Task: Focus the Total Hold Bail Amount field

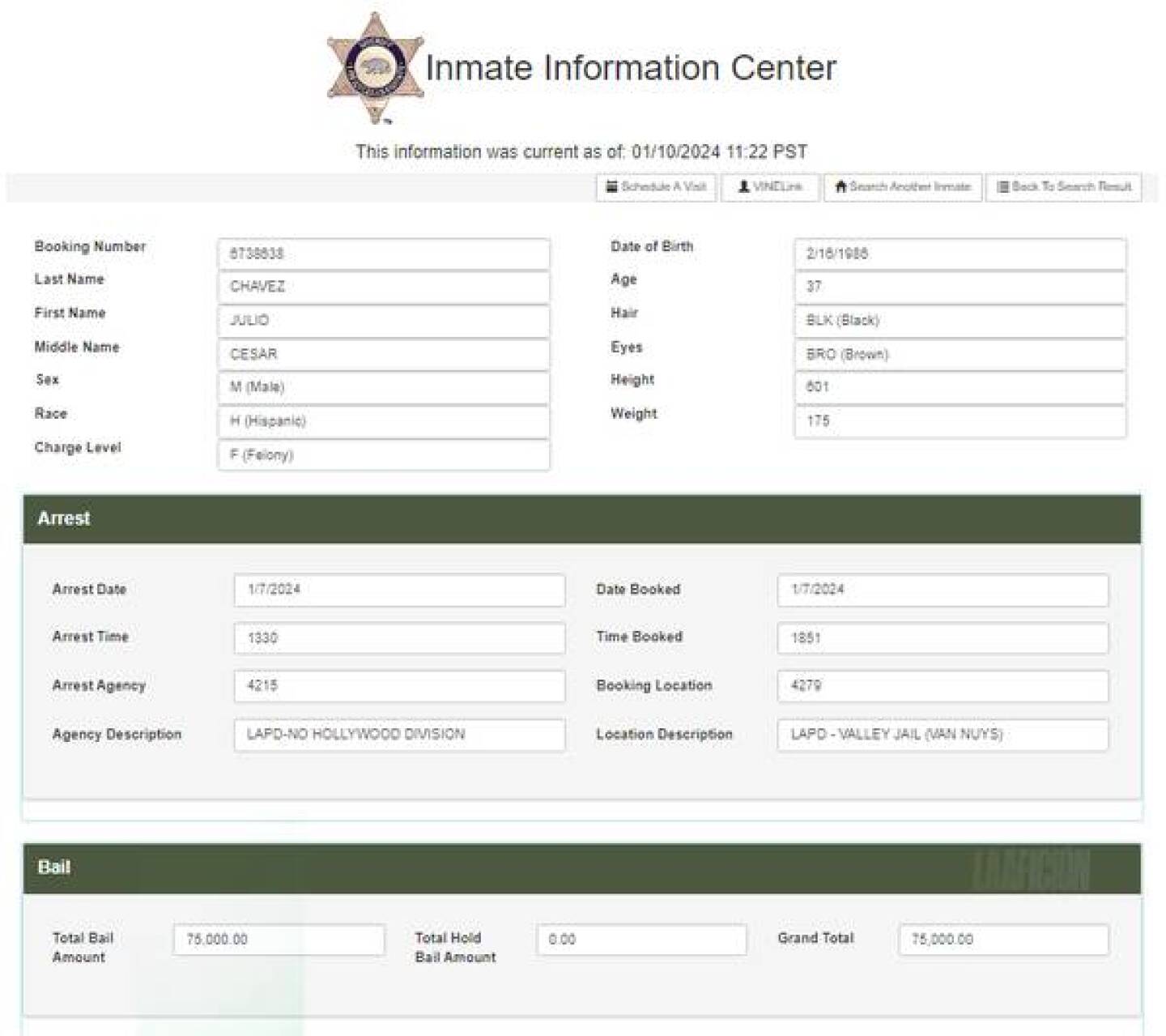Action: [x=641, y=940]
